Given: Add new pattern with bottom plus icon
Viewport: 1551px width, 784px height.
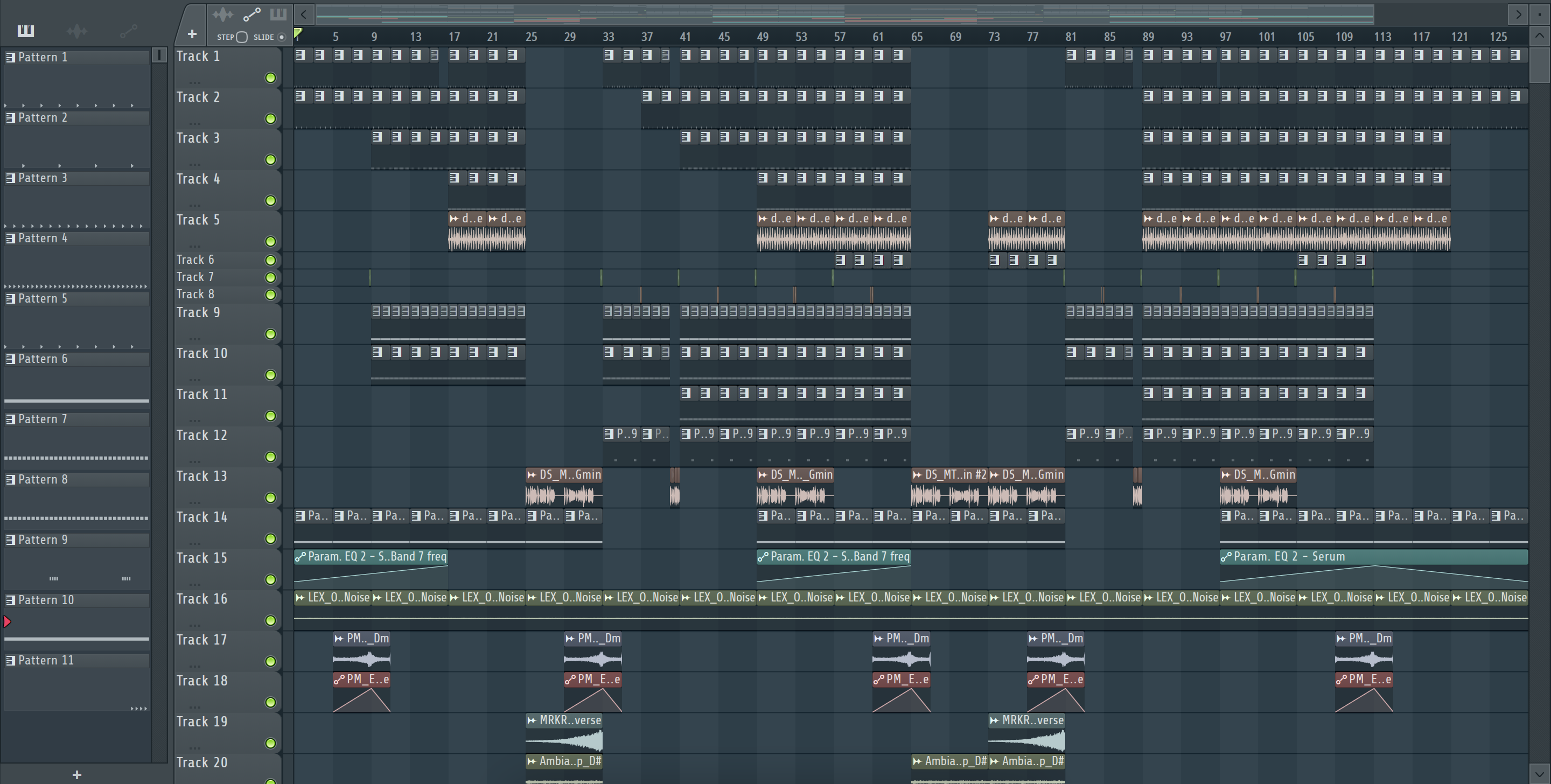Looking at the screenshot, I should [76, 774].
